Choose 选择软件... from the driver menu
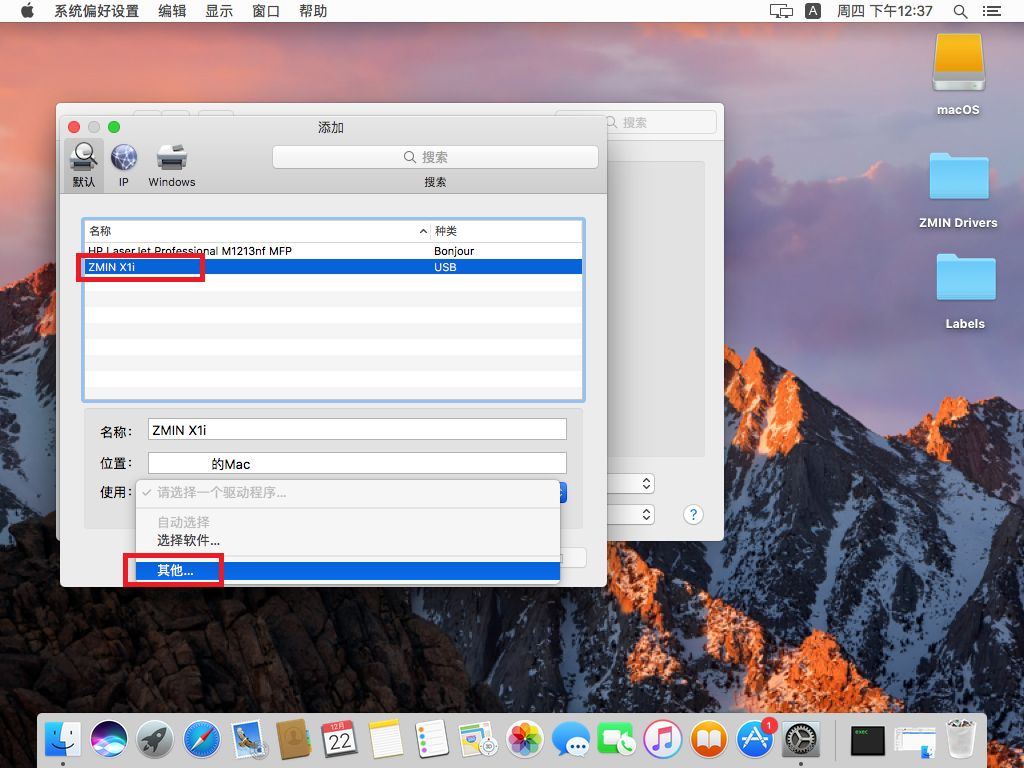 347,540
